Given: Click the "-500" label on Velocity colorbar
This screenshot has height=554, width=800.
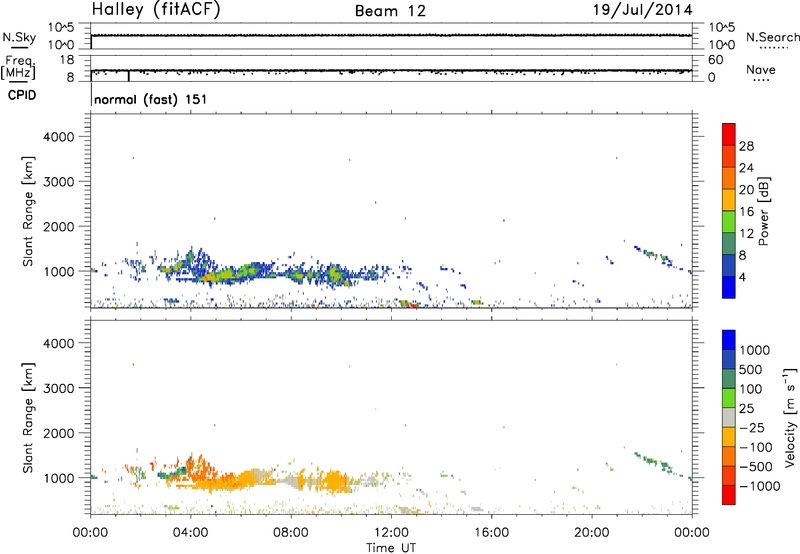Looking at the screenshot, I should [x=755, y=466].
